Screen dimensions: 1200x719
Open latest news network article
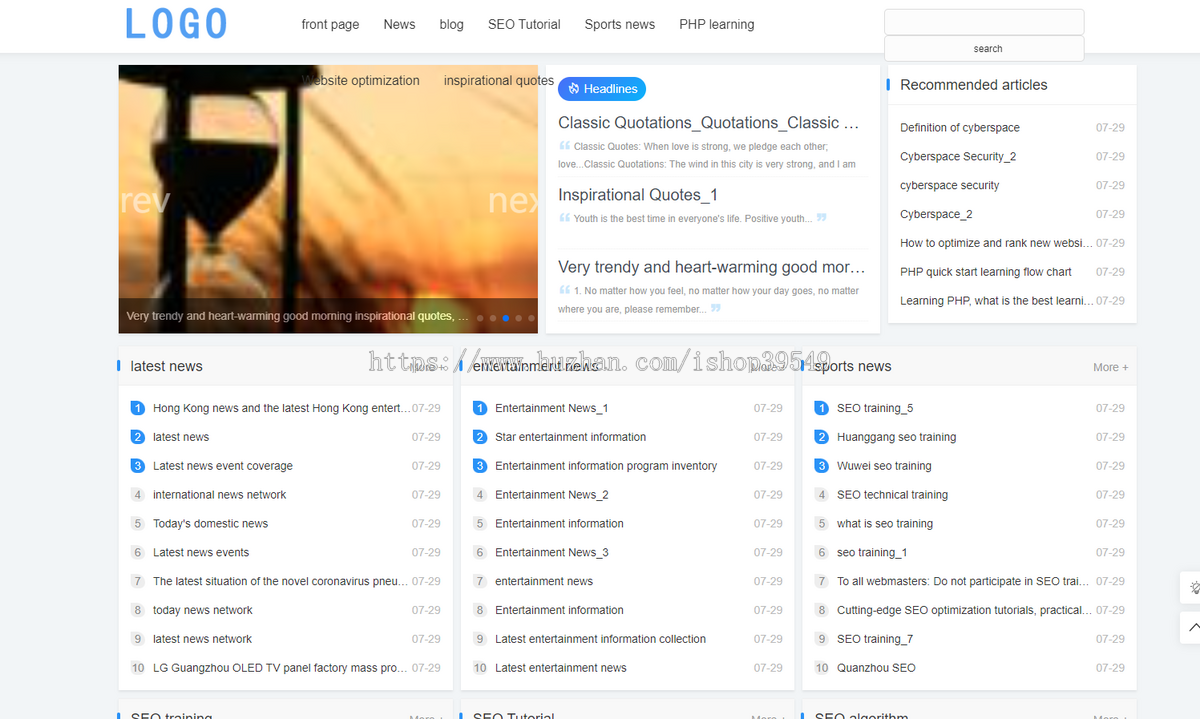point(202,640)
